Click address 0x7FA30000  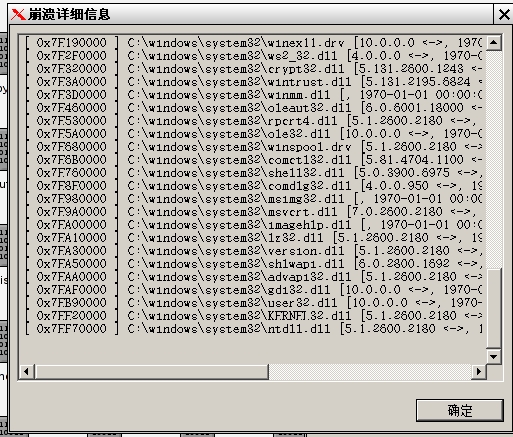coord(71,251)
